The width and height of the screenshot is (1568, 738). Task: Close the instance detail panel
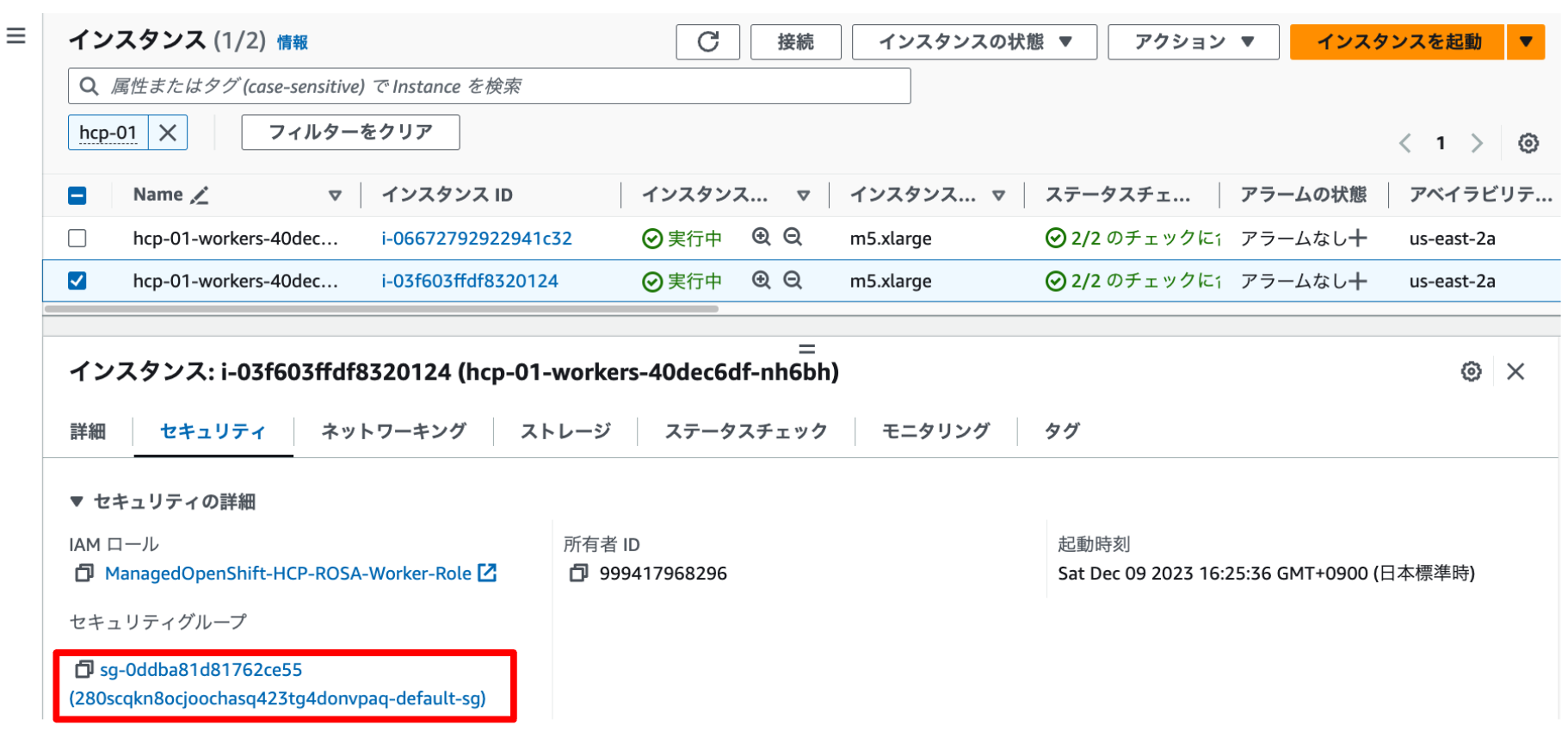point(1516,371)
